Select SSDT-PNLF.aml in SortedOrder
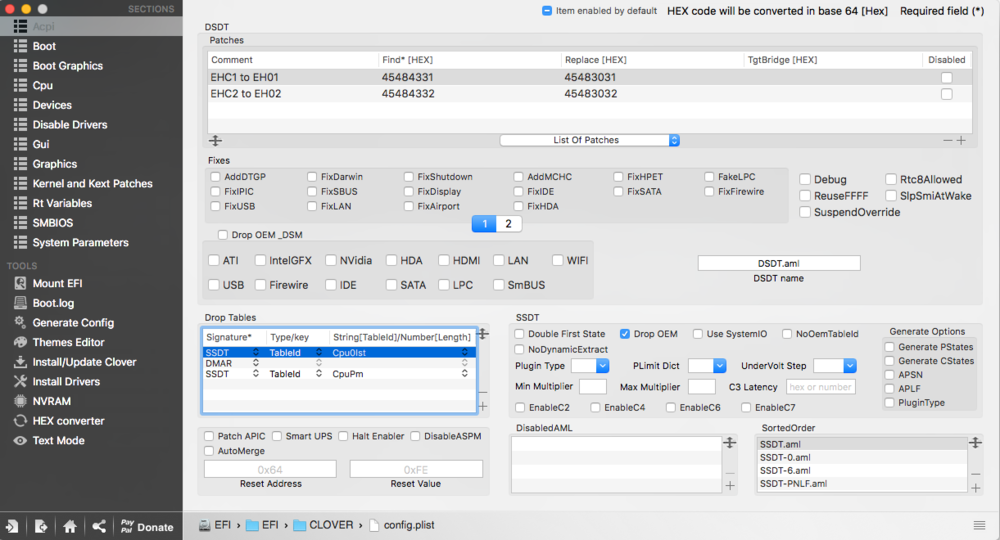 pos(862,484)
